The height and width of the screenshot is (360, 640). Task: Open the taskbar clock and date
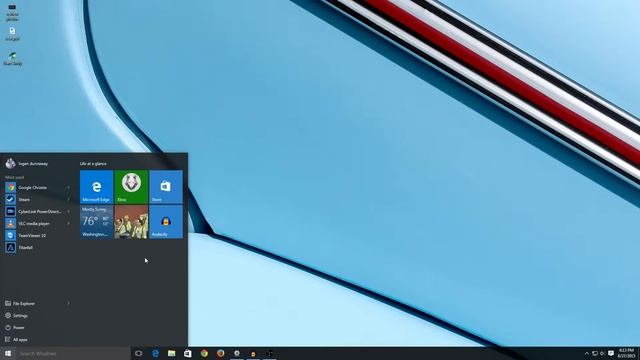click(627, 353)
